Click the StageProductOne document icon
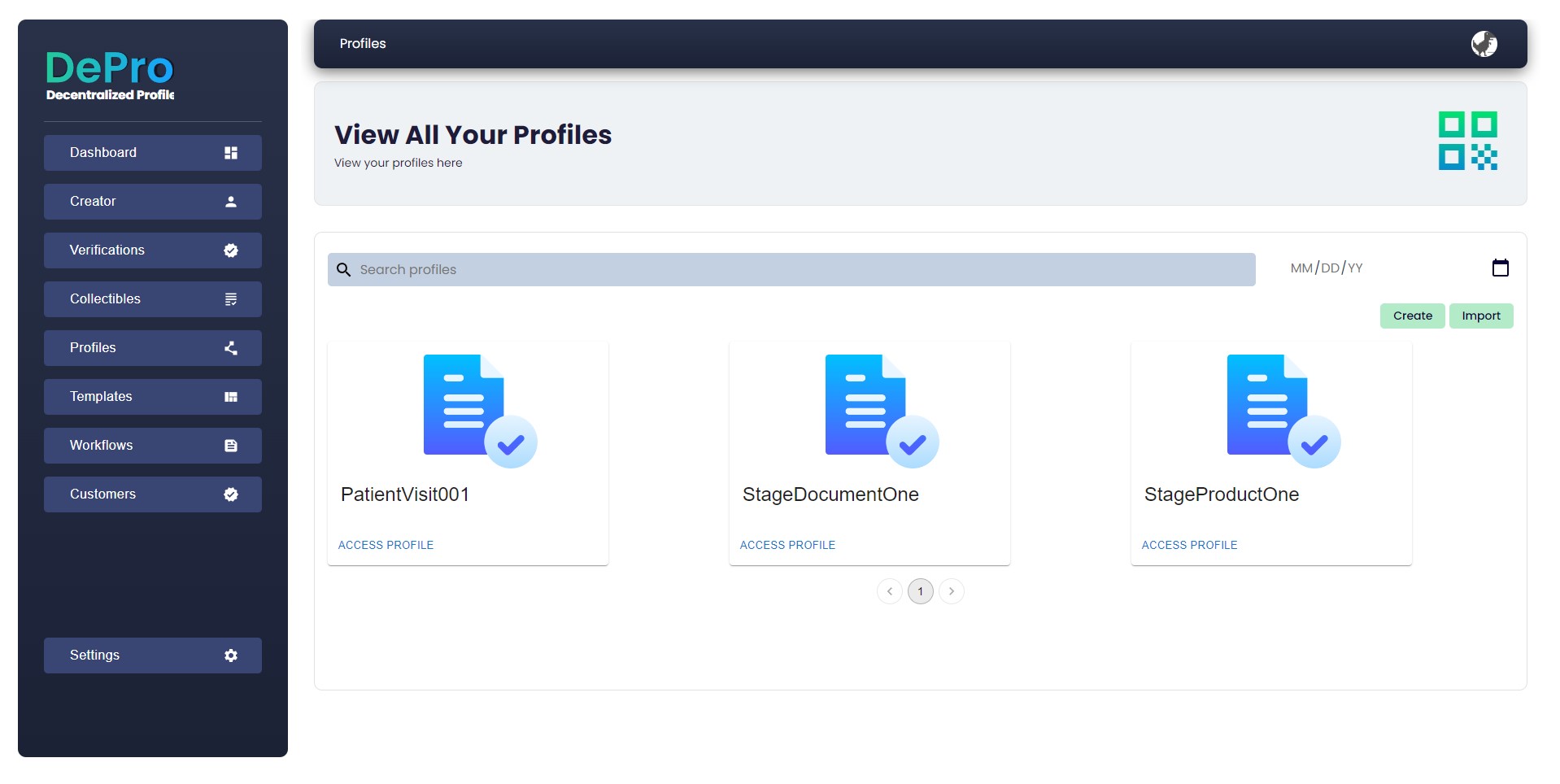The height and width of the screenshot is (784, 1560). pyautogui.click(x=1283, y=411)
